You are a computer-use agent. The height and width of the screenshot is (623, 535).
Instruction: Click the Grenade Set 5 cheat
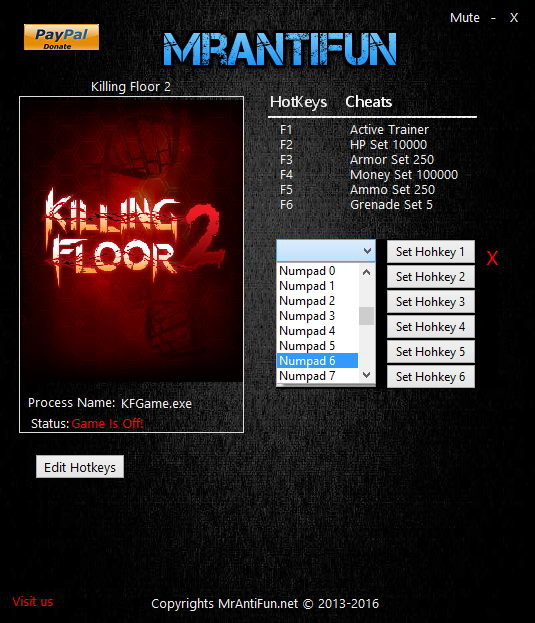pyautogui.click(x=391, y=205)
